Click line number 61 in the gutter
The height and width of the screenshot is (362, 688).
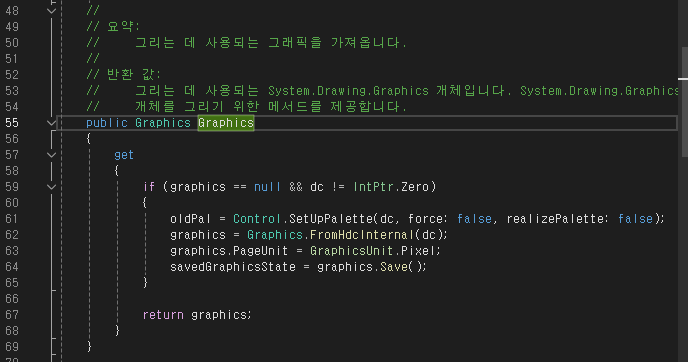[12, 219]
